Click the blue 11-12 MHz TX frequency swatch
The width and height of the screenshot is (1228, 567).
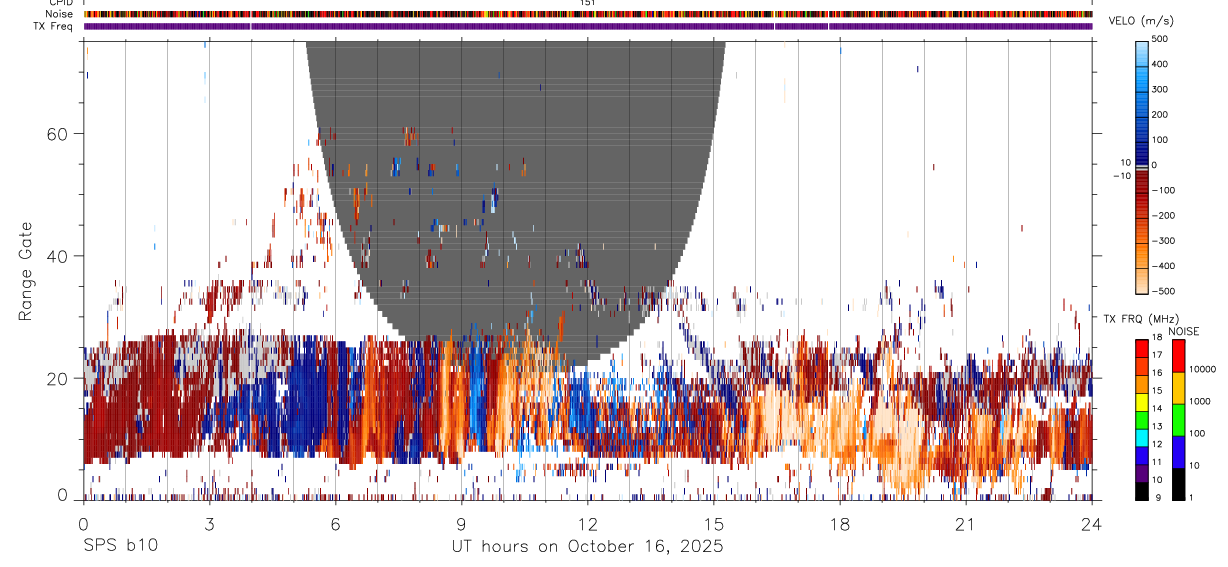(x=1141, y=456)
